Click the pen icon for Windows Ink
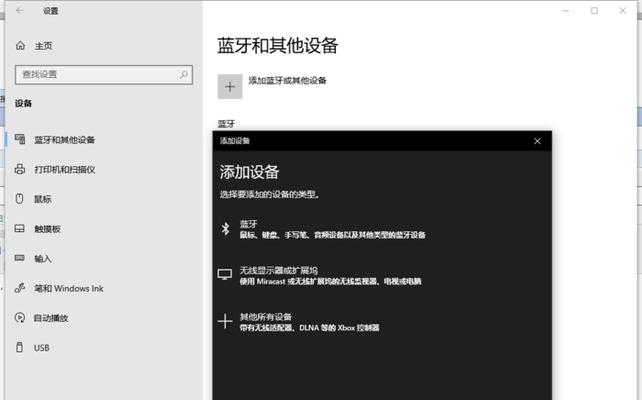 point(20,288)
